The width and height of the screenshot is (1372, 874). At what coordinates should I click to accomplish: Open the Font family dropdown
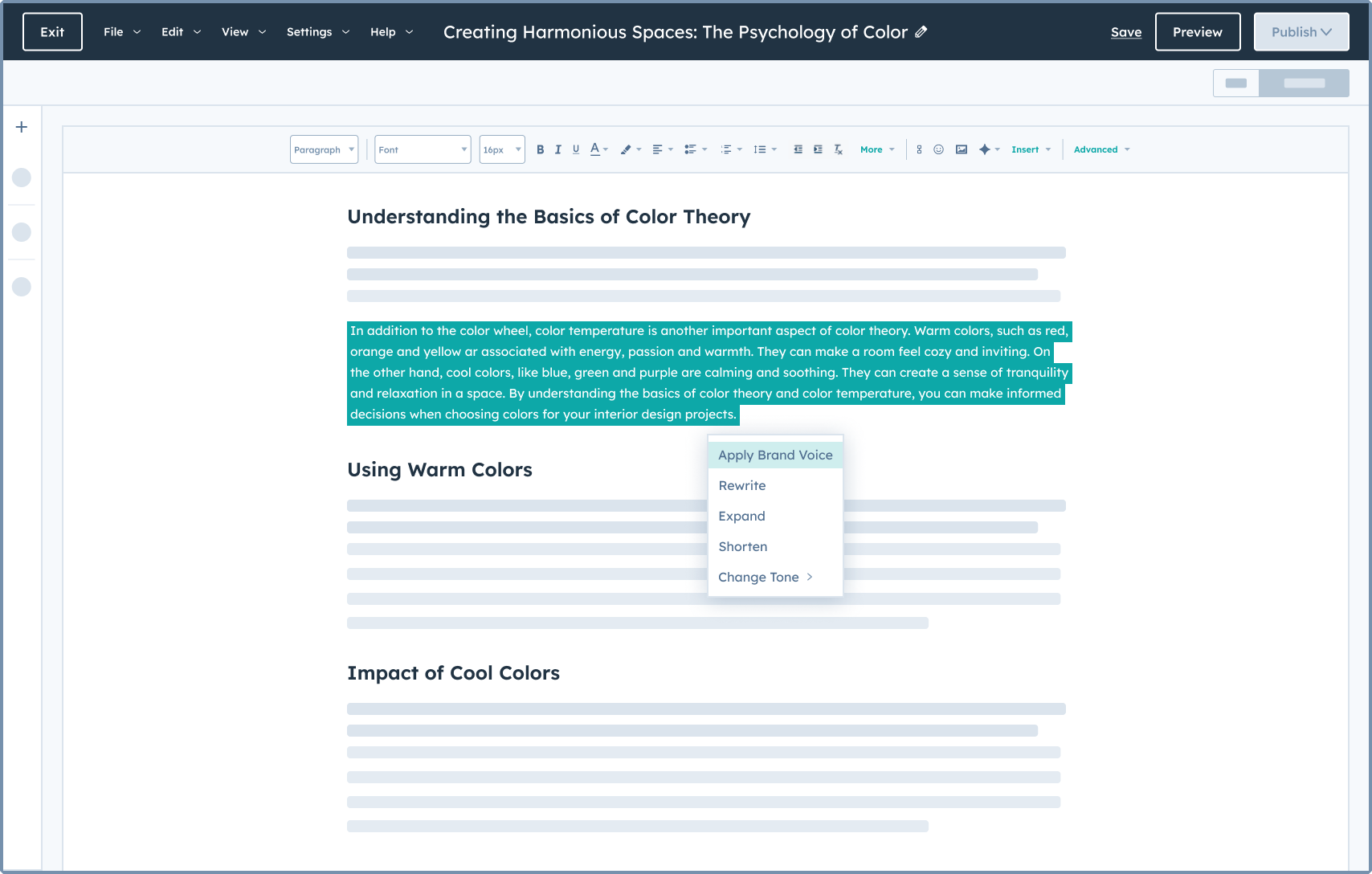423,149
